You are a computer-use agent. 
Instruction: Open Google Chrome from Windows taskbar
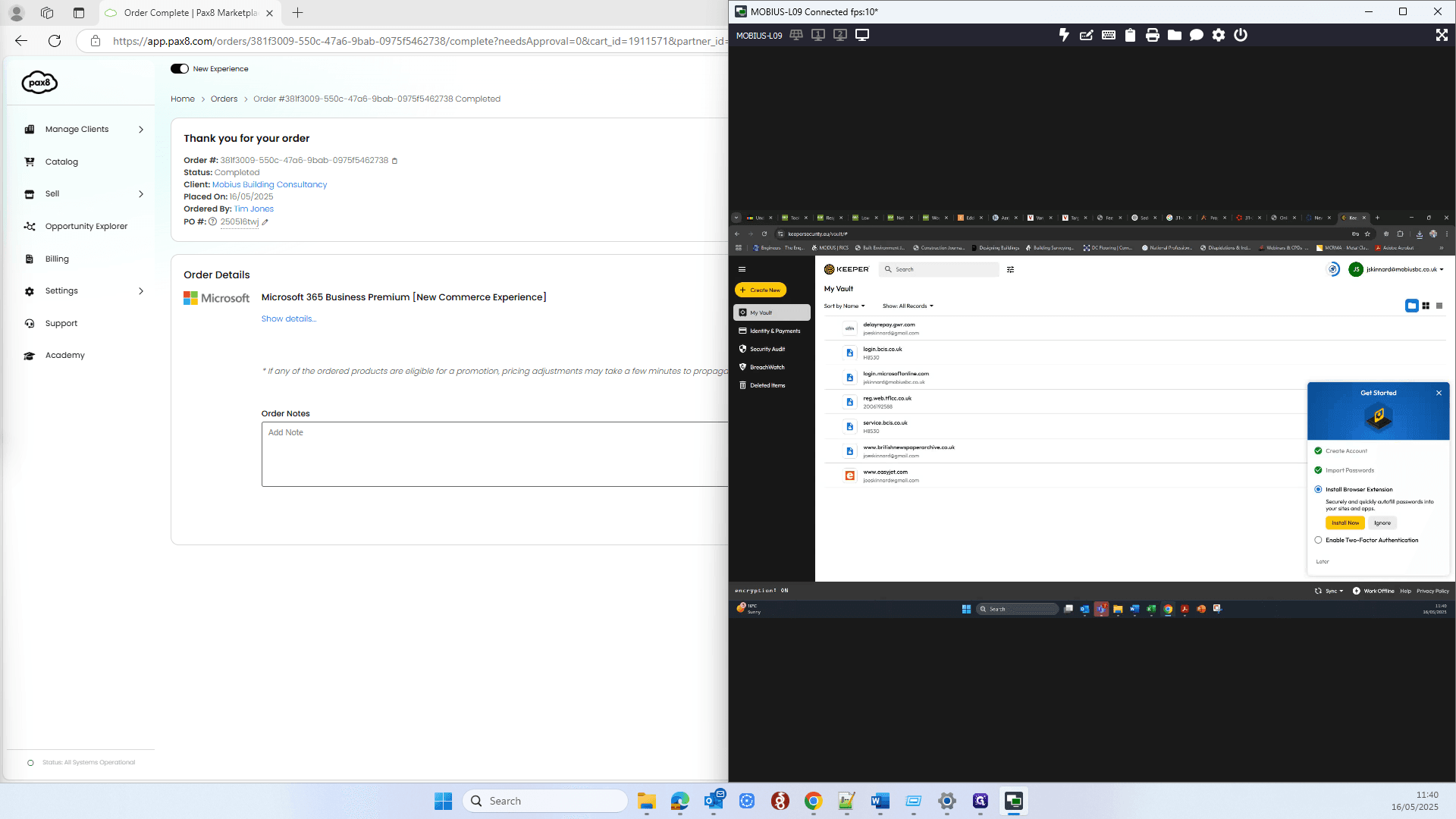tap(814, 801)
